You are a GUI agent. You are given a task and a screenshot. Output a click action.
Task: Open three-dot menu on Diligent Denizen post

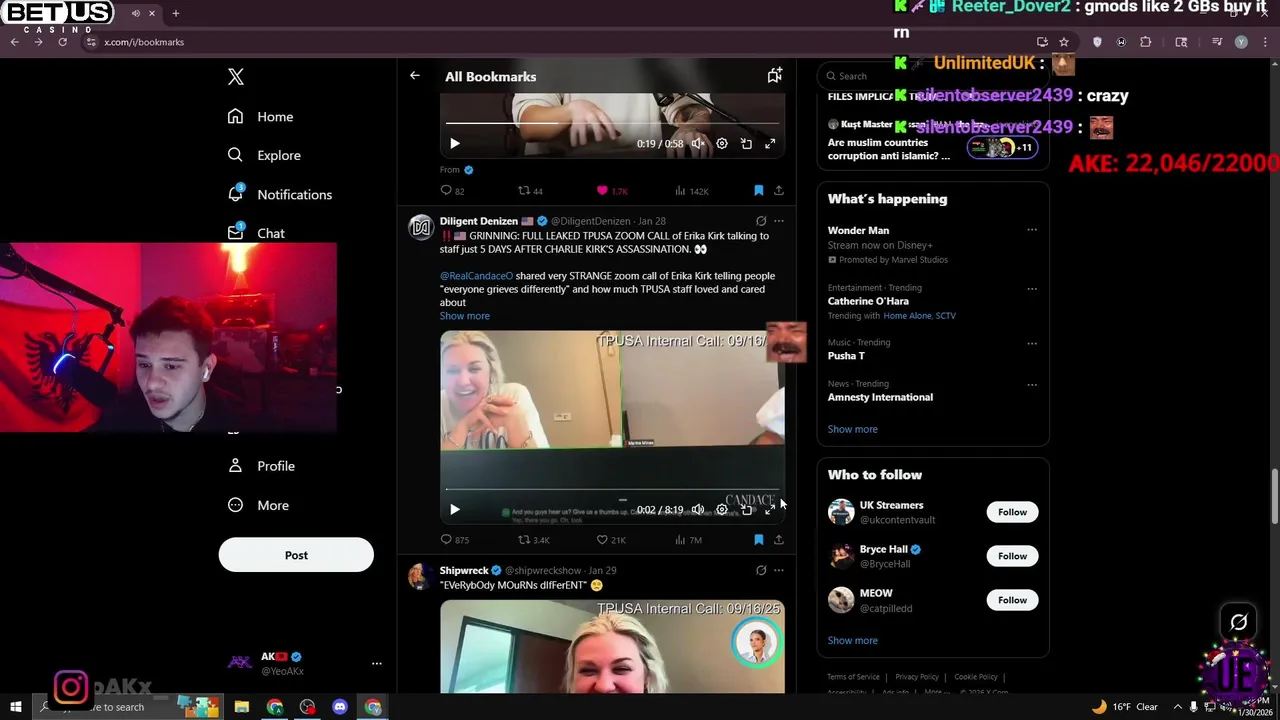pos(779,221)
